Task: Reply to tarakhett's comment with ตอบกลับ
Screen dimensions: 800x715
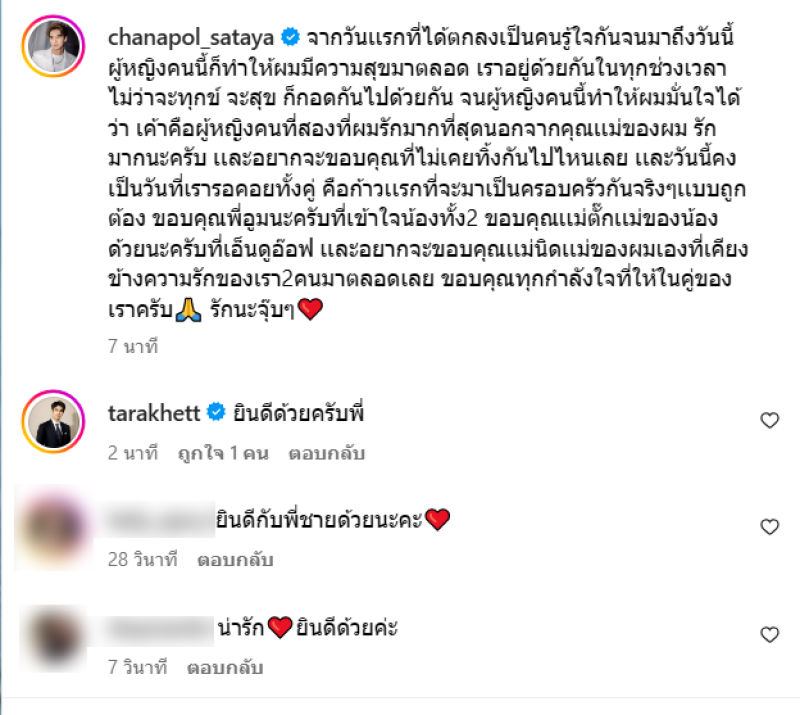Action: [327, 453]
